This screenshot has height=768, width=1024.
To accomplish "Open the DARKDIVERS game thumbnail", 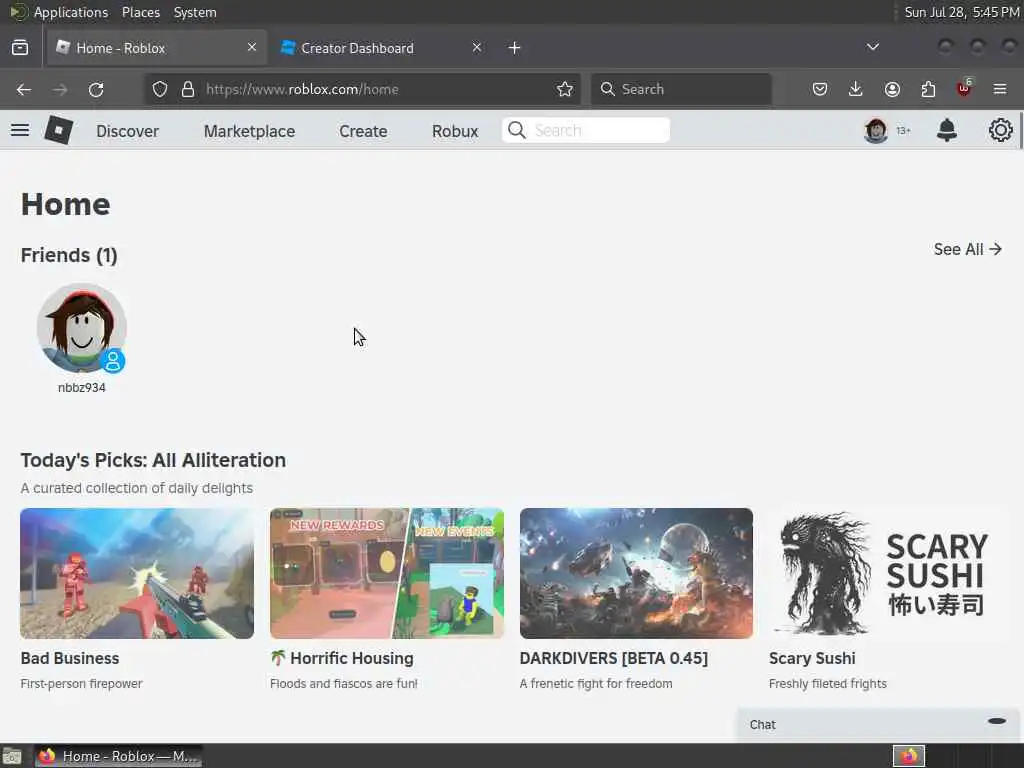I will 636,573.
